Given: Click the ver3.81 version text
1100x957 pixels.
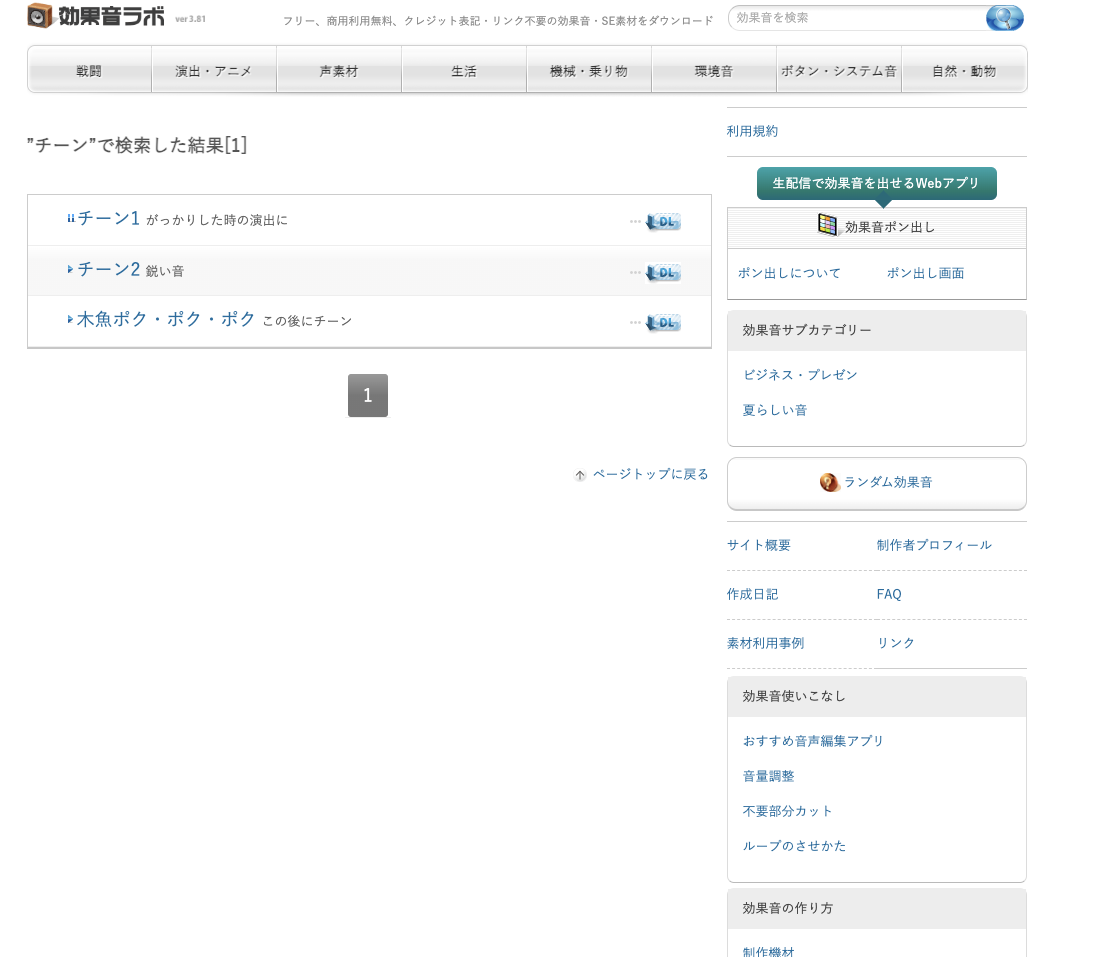Looking at the screenshot, I should 190,19.
